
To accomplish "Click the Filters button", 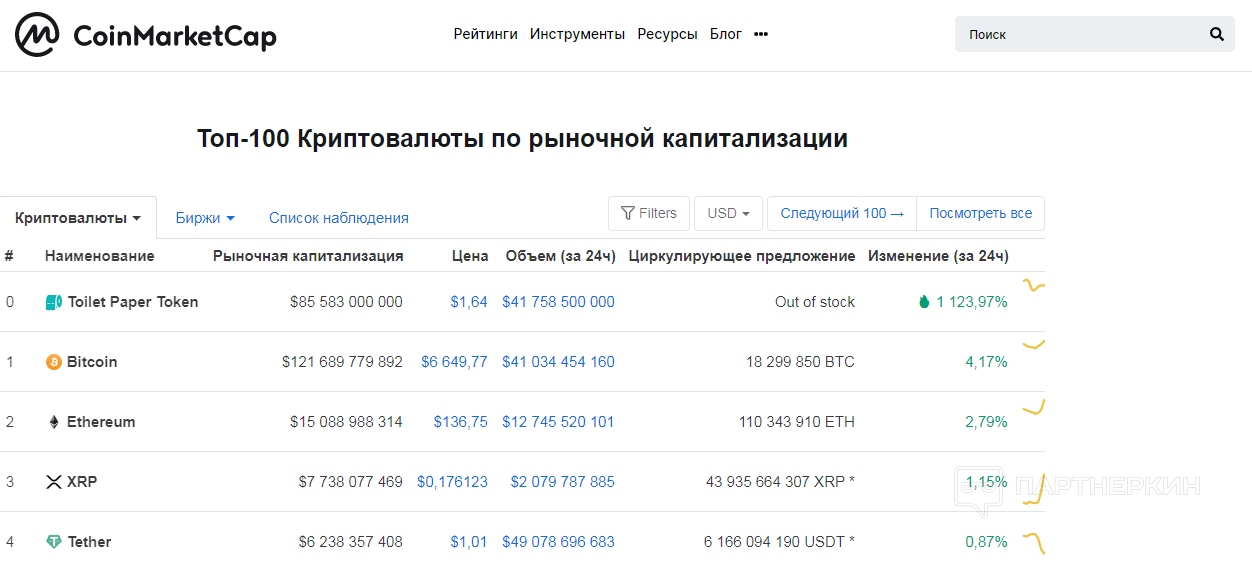I will point(649,213).
